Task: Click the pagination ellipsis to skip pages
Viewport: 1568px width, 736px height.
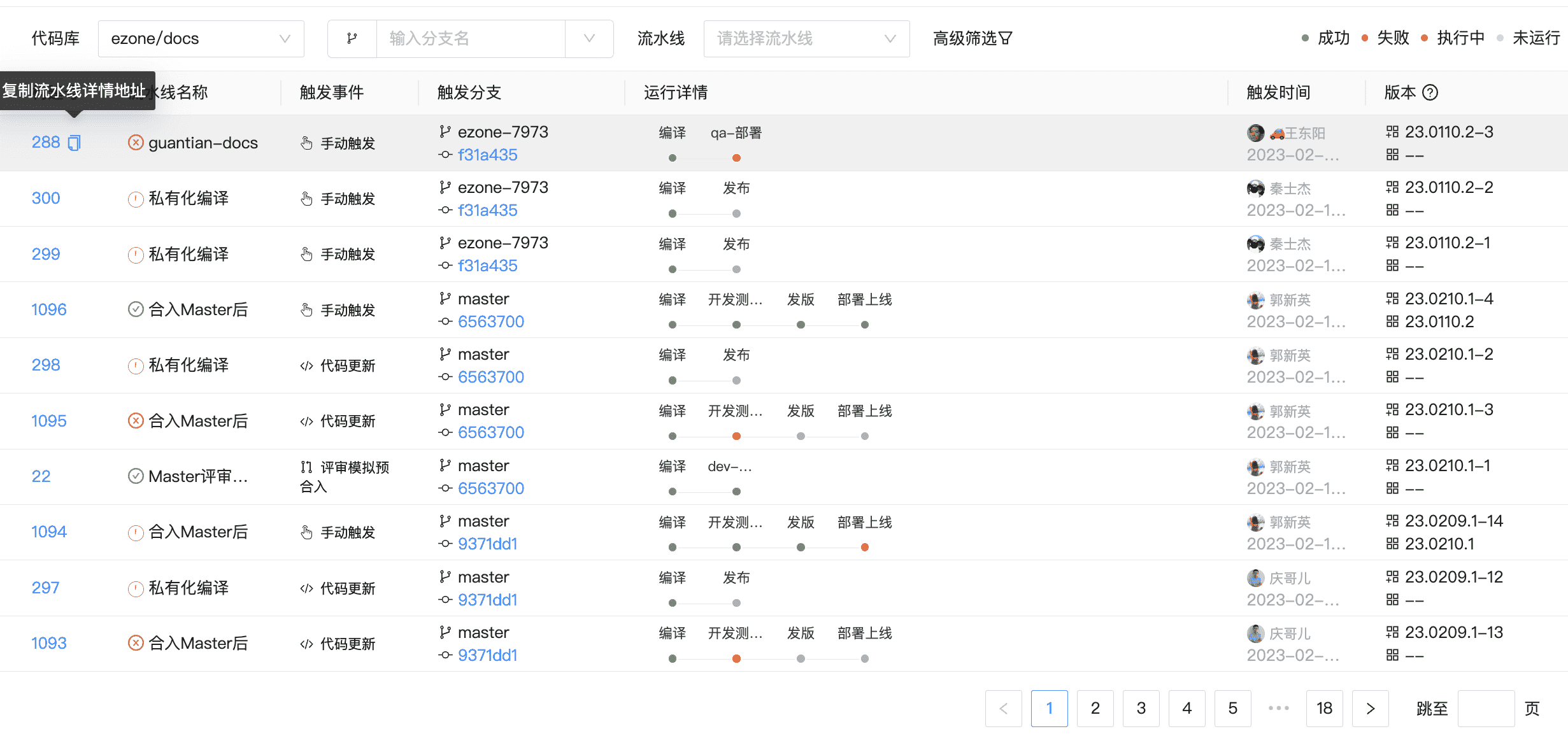Action: tap(1278, 708)
